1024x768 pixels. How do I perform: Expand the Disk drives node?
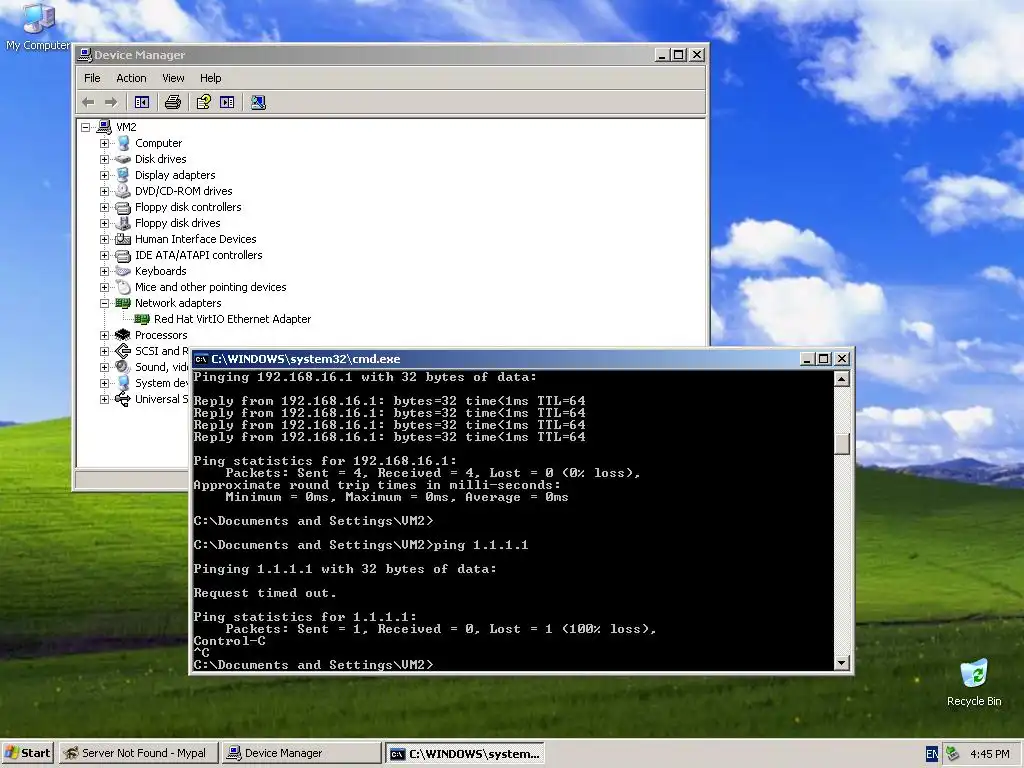point(104,159)
